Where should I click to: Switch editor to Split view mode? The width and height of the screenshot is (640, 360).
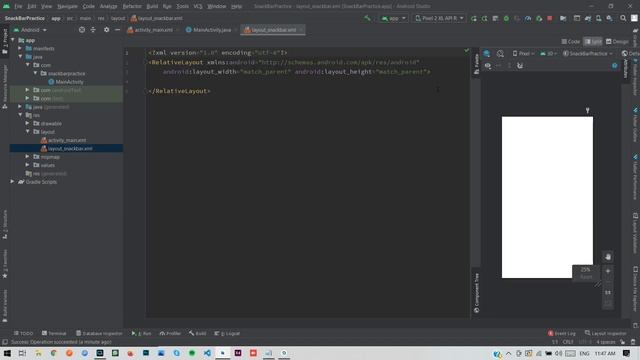pos(593,42)
